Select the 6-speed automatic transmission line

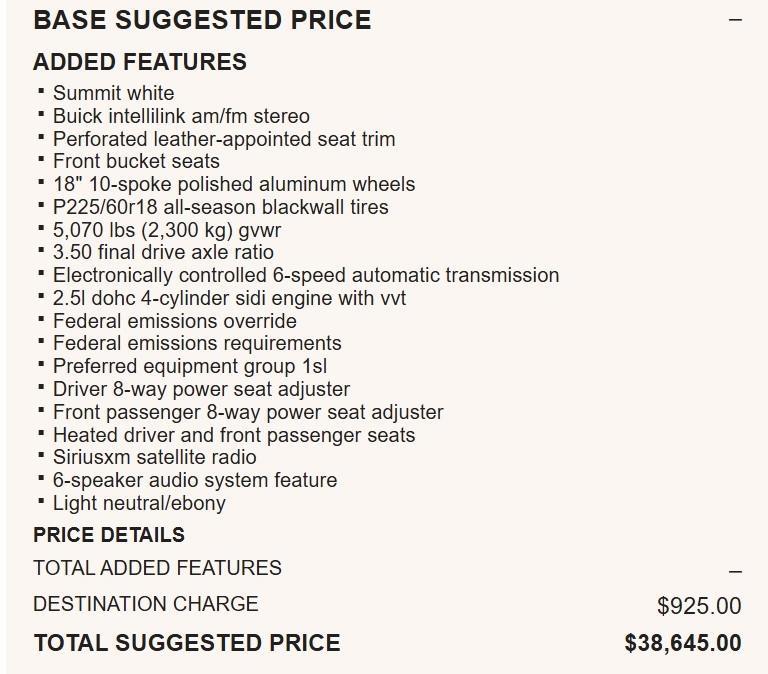pos(306,275)
